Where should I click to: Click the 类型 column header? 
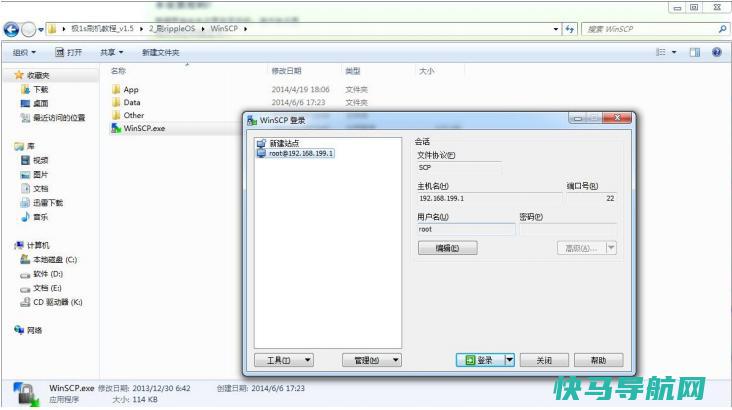[x=352, y=71]
